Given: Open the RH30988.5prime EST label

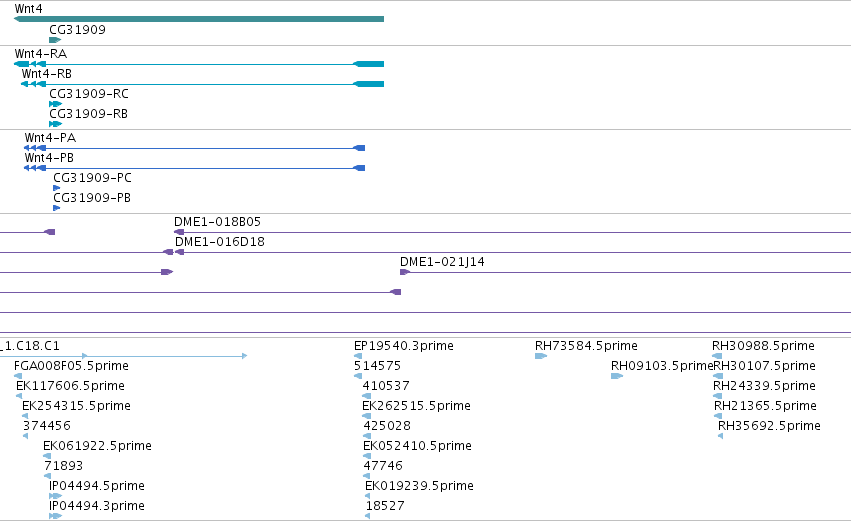Looking at the screenshot, I should 763,346.
